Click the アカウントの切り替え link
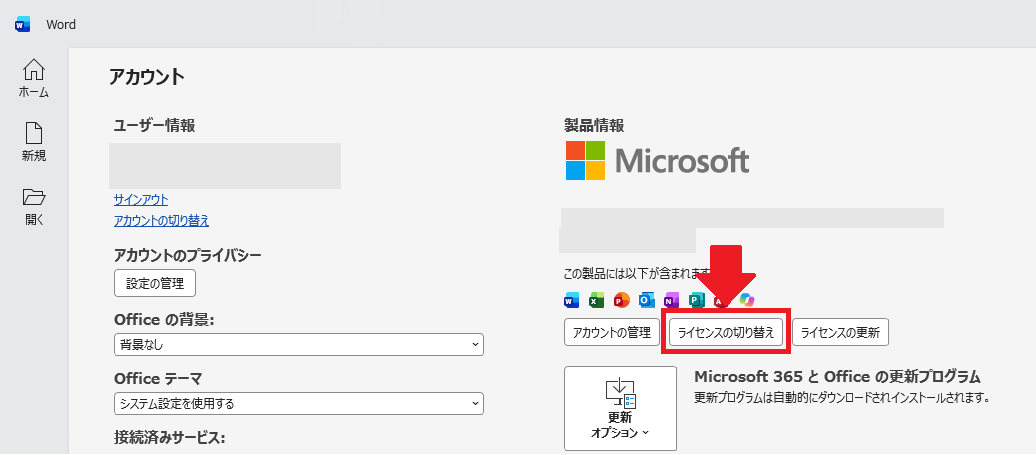Viewport: 1036px width, 455px height. (x=161, y=221)
